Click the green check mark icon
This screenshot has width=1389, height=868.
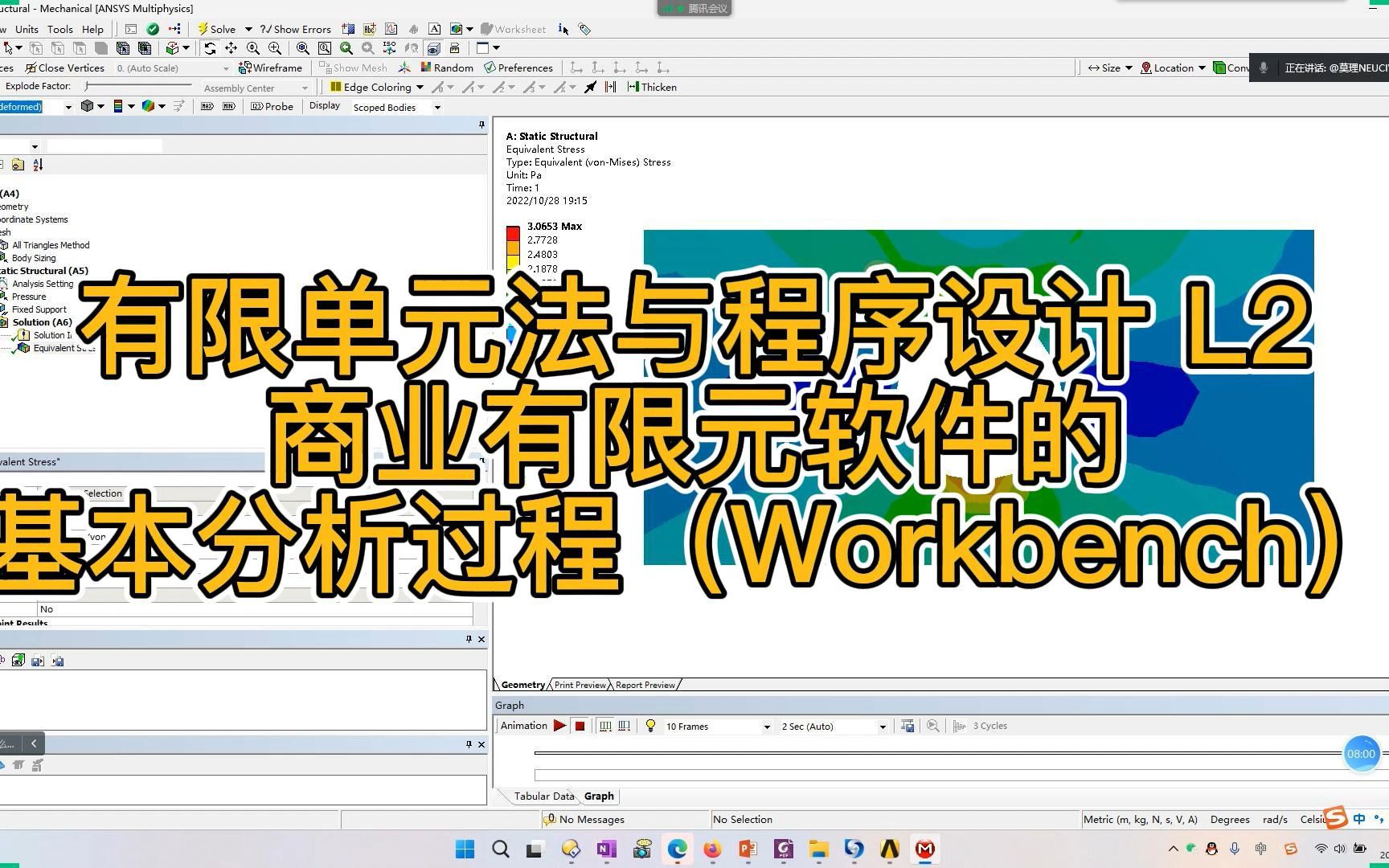(153, 29)
